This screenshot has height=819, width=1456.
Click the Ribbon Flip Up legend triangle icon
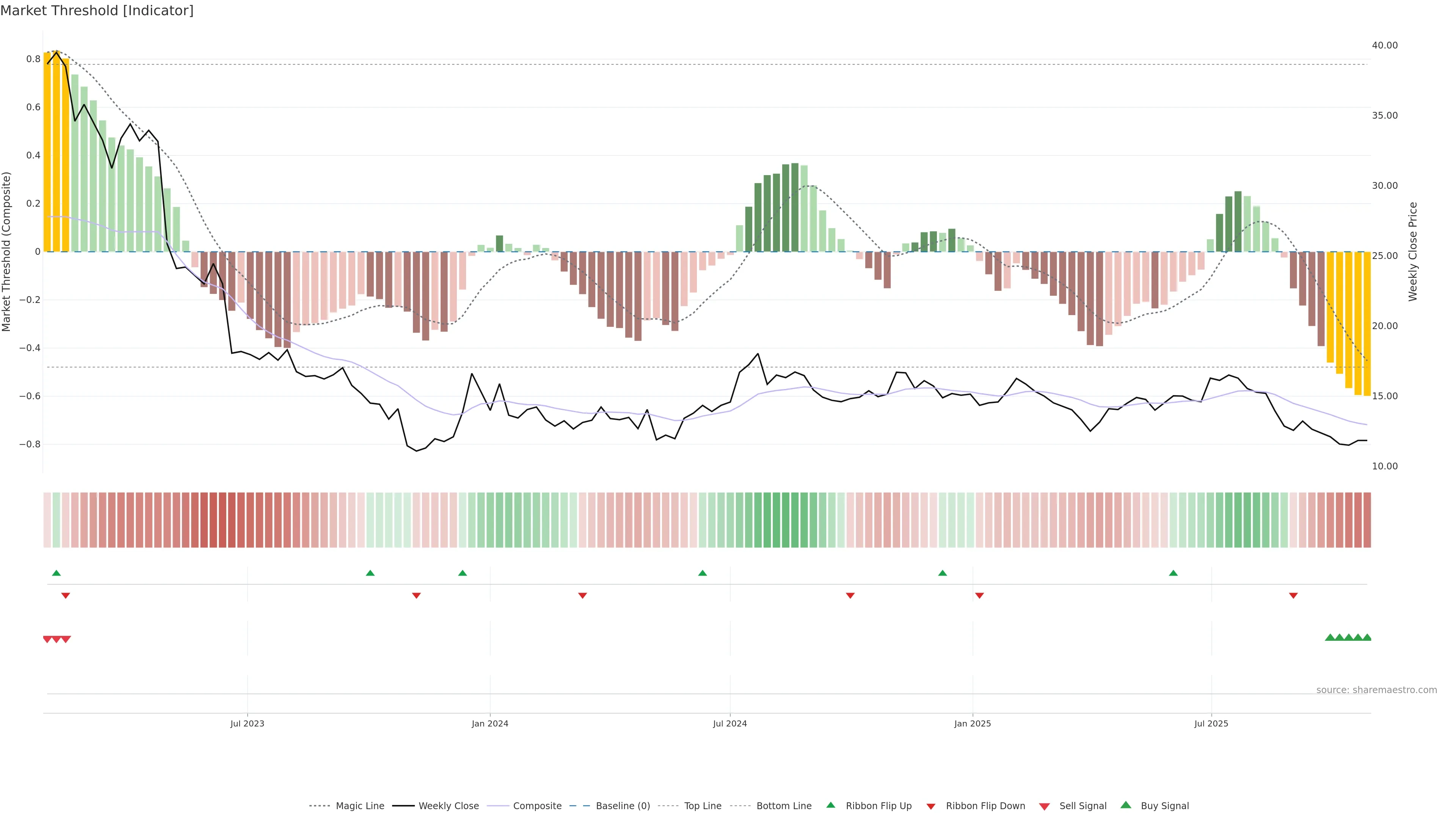point(830,805)
